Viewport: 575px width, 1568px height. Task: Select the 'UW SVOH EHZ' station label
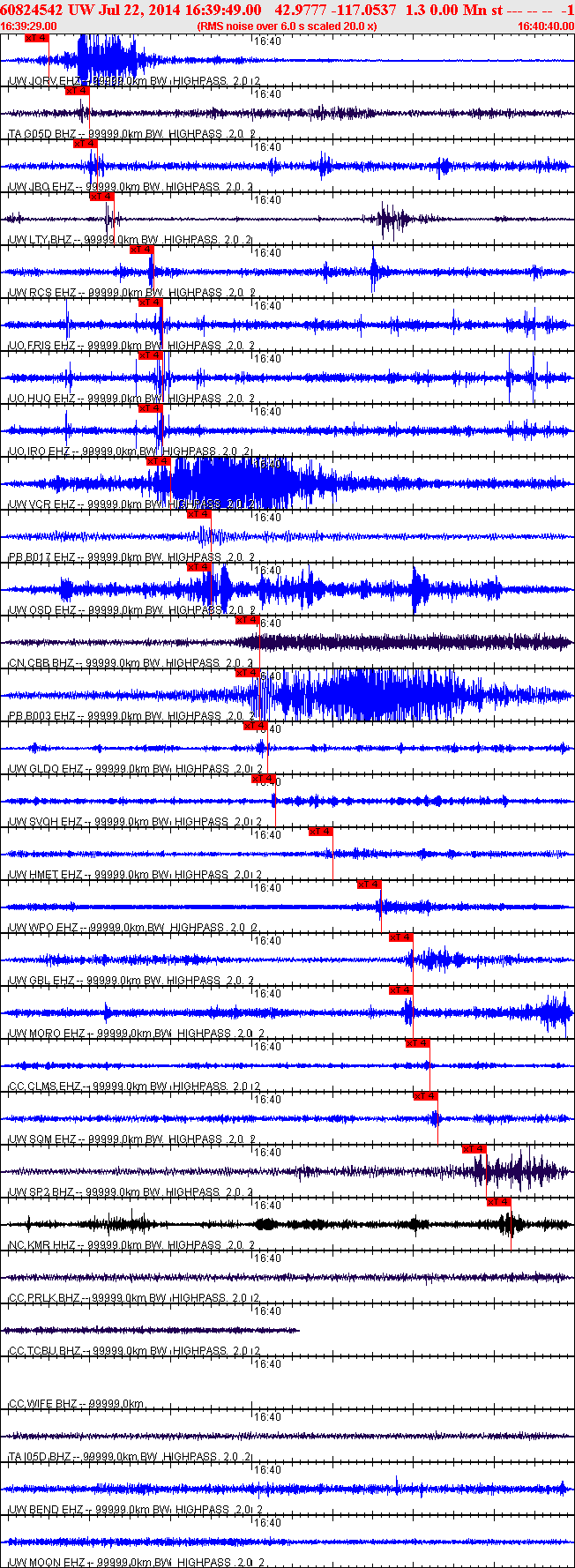[x=46, y=822]
